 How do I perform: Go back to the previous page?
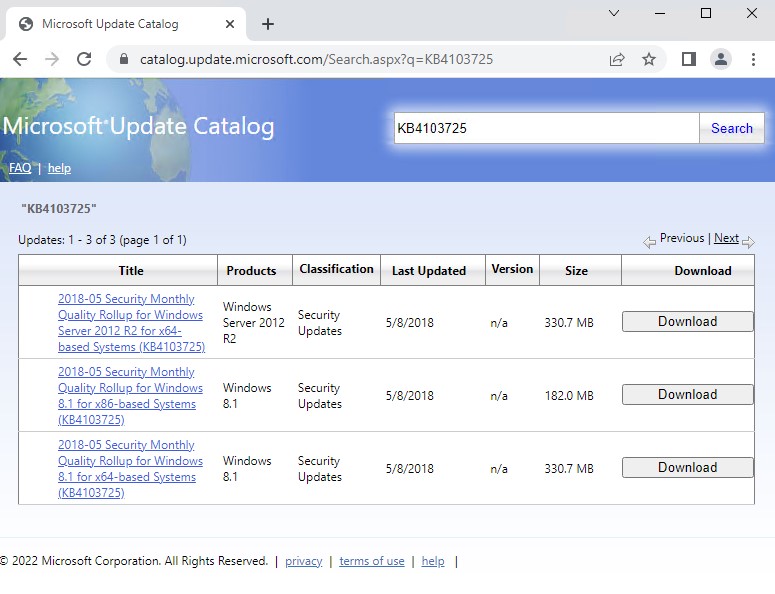pos(20,59)
